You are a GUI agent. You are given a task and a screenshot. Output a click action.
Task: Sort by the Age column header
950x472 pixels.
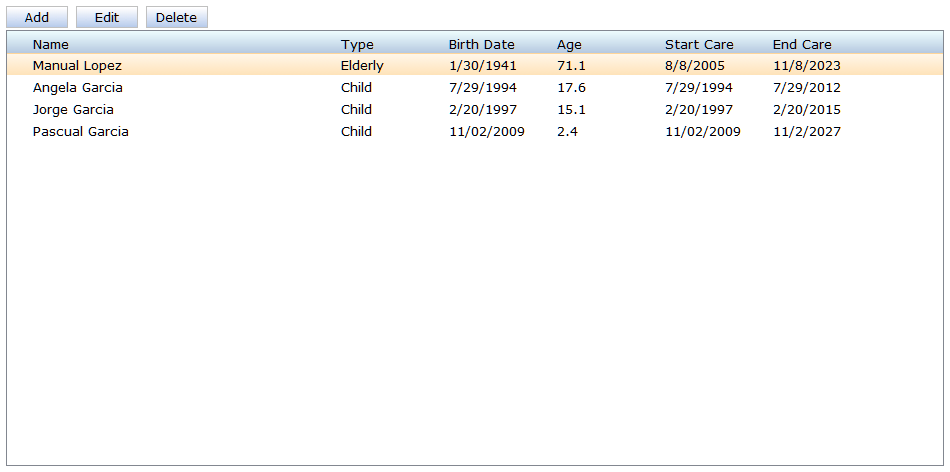pos(569,44)
